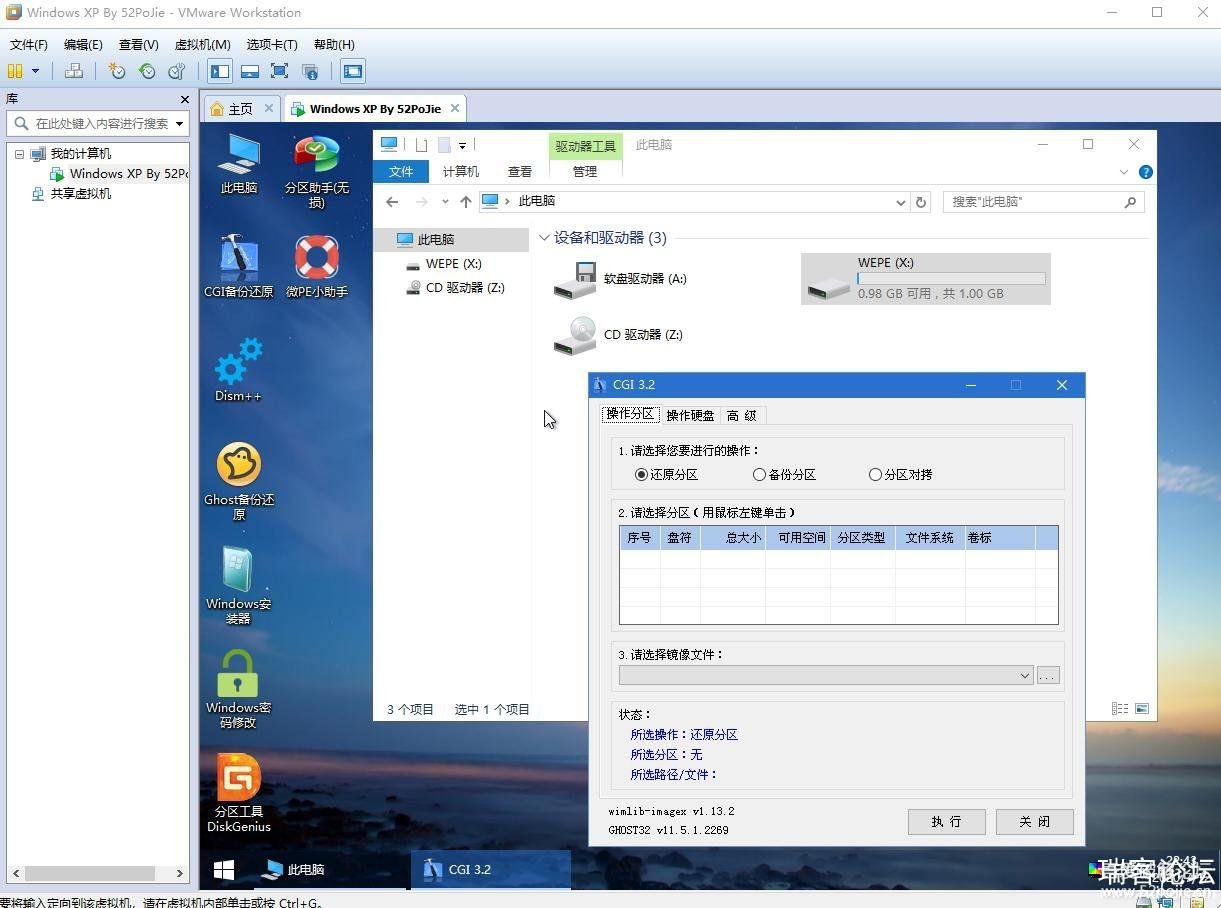The image size is (1221, 908).
Task: Select the Ghost备份还原 desktop icon
Action: coord(238,481)
